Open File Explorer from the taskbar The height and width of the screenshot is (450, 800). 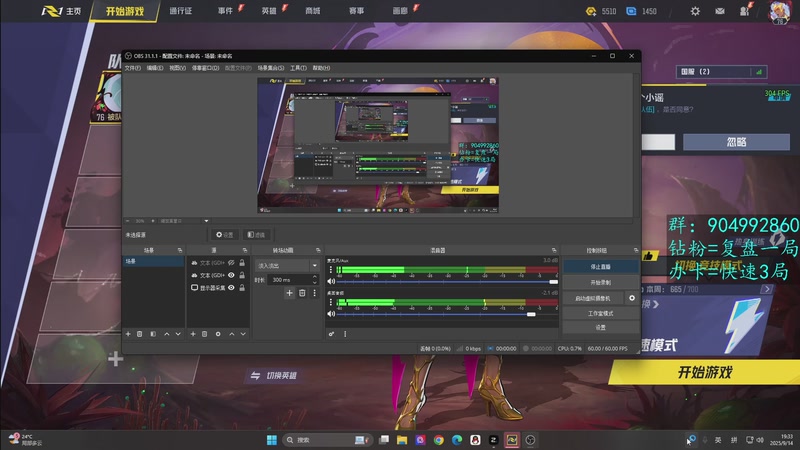pos(402,440)
